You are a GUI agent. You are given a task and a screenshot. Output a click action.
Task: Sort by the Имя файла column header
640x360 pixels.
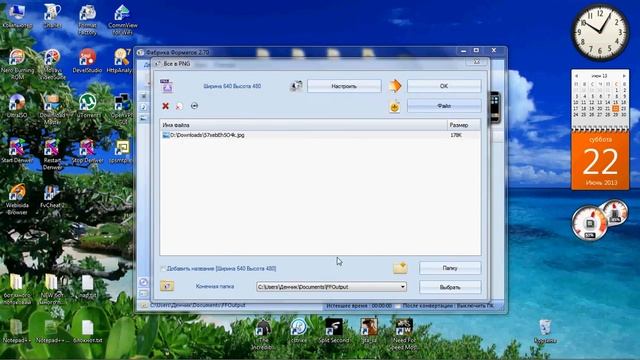click(303, 125)
